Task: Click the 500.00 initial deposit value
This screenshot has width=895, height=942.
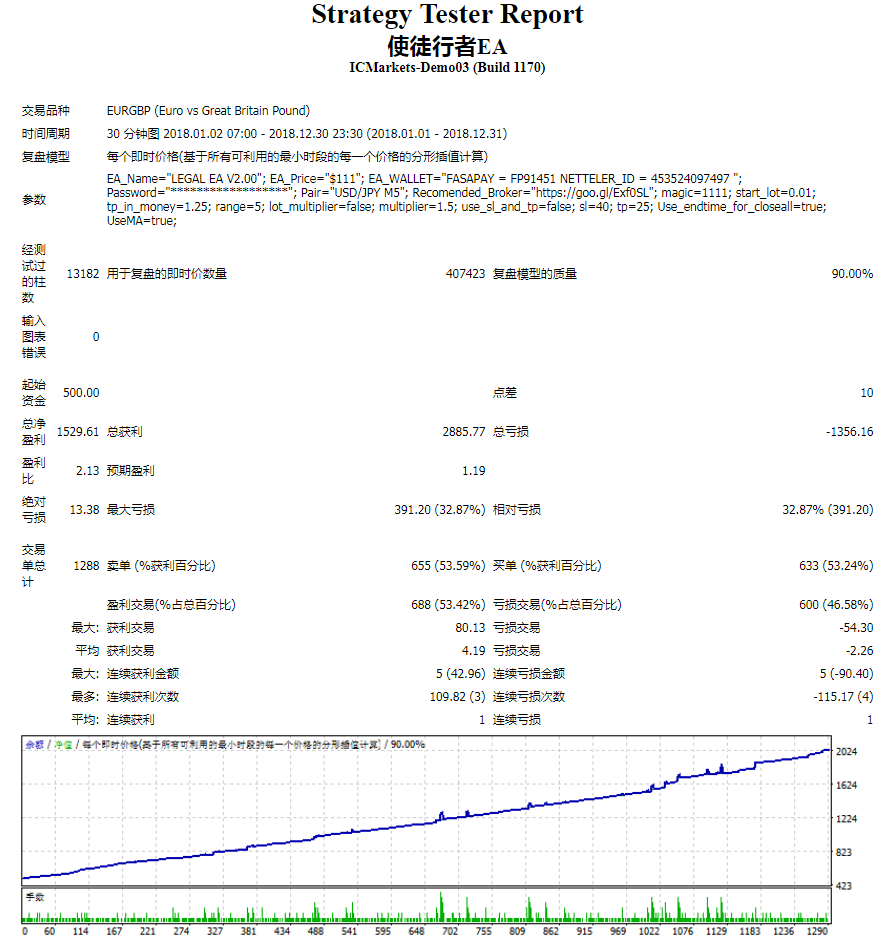Action: (81, 393)
